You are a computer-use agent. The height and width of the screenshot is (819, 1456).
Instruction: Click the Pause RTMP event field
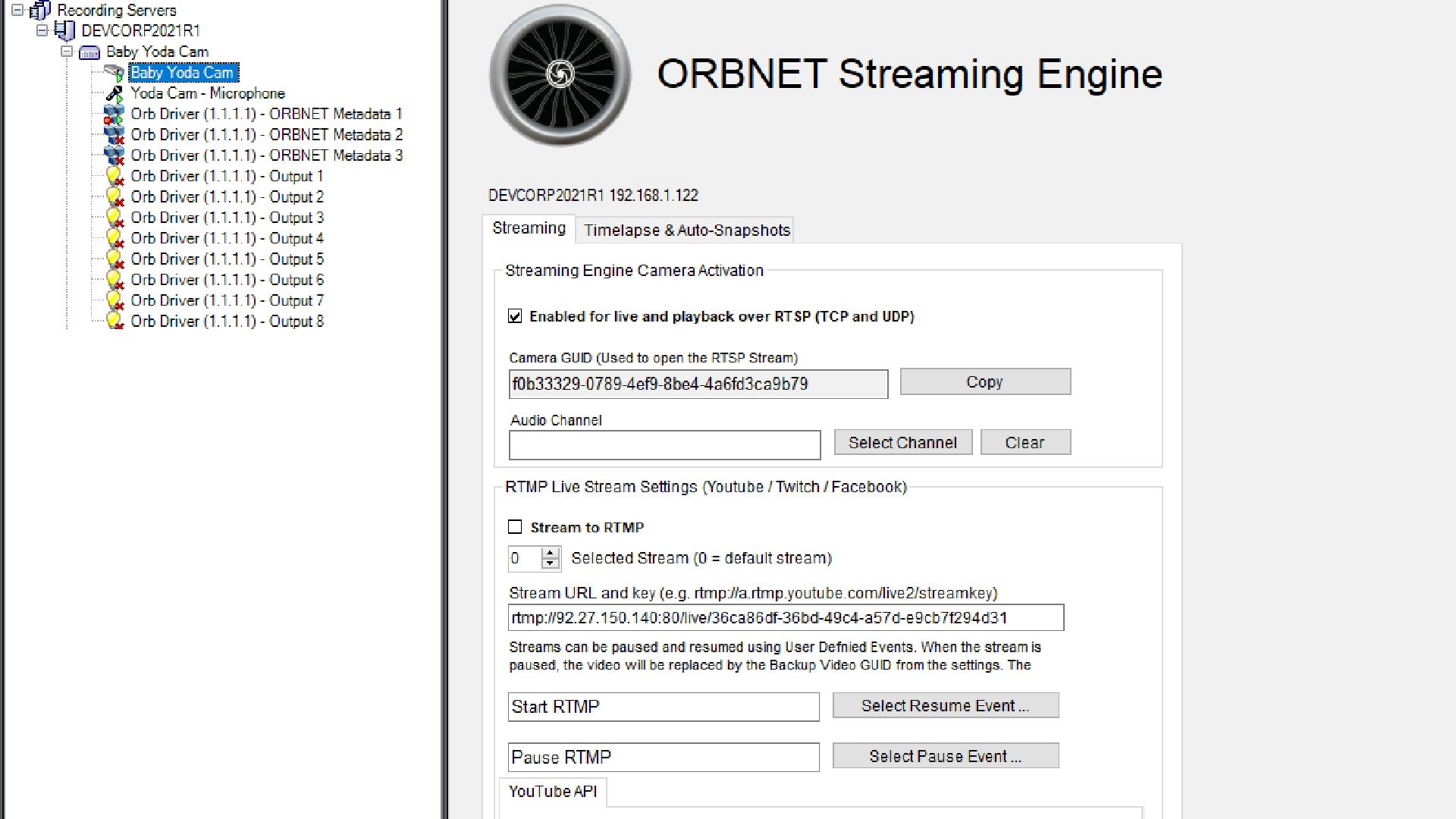click(664, 758)
